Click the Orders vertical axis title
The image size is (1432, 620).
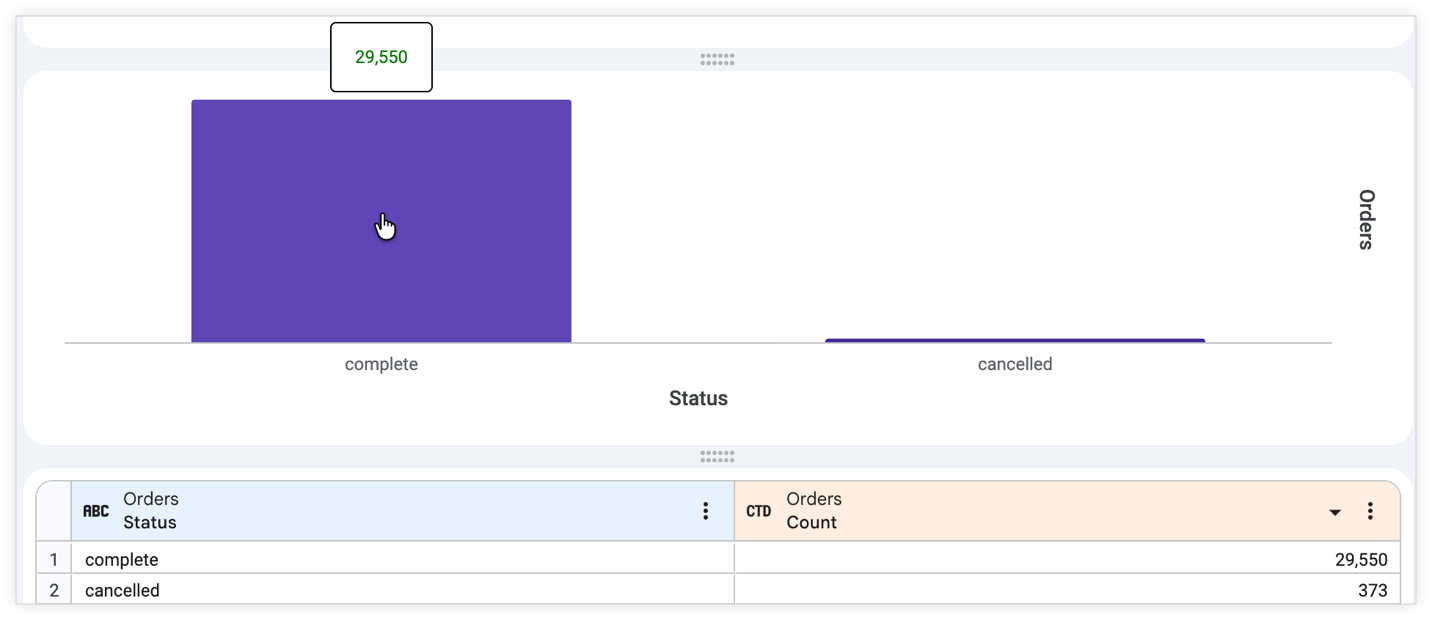click(x=1366, y=219)
